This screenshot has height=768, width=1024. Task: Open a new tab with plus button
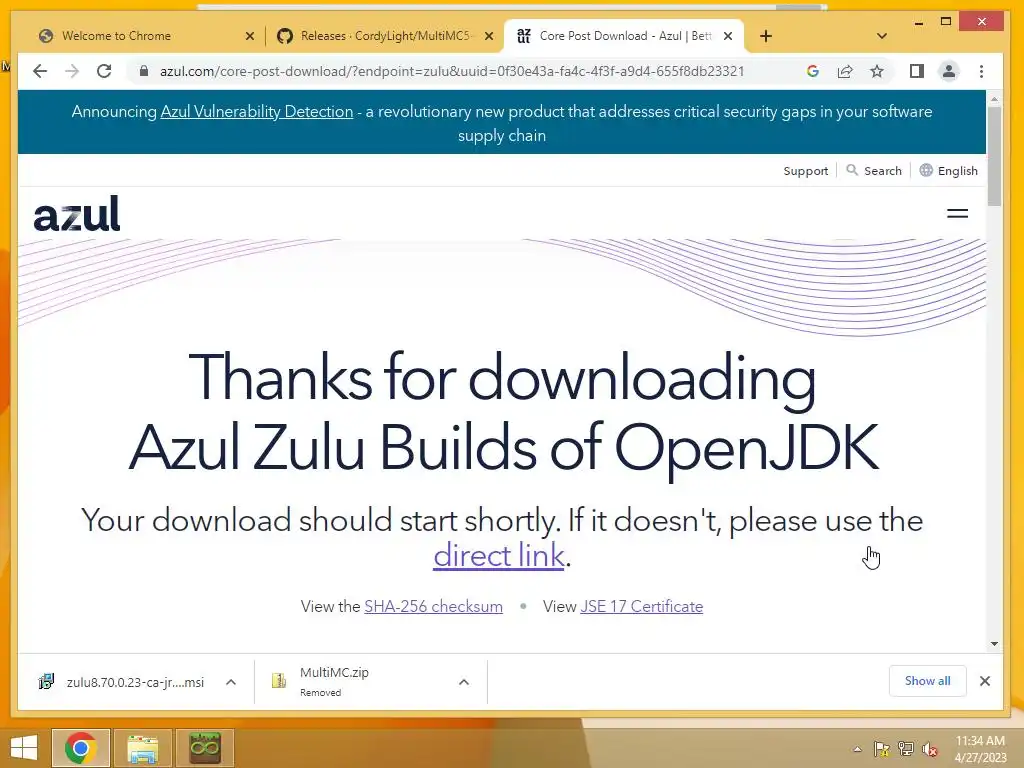pos(766,36)
